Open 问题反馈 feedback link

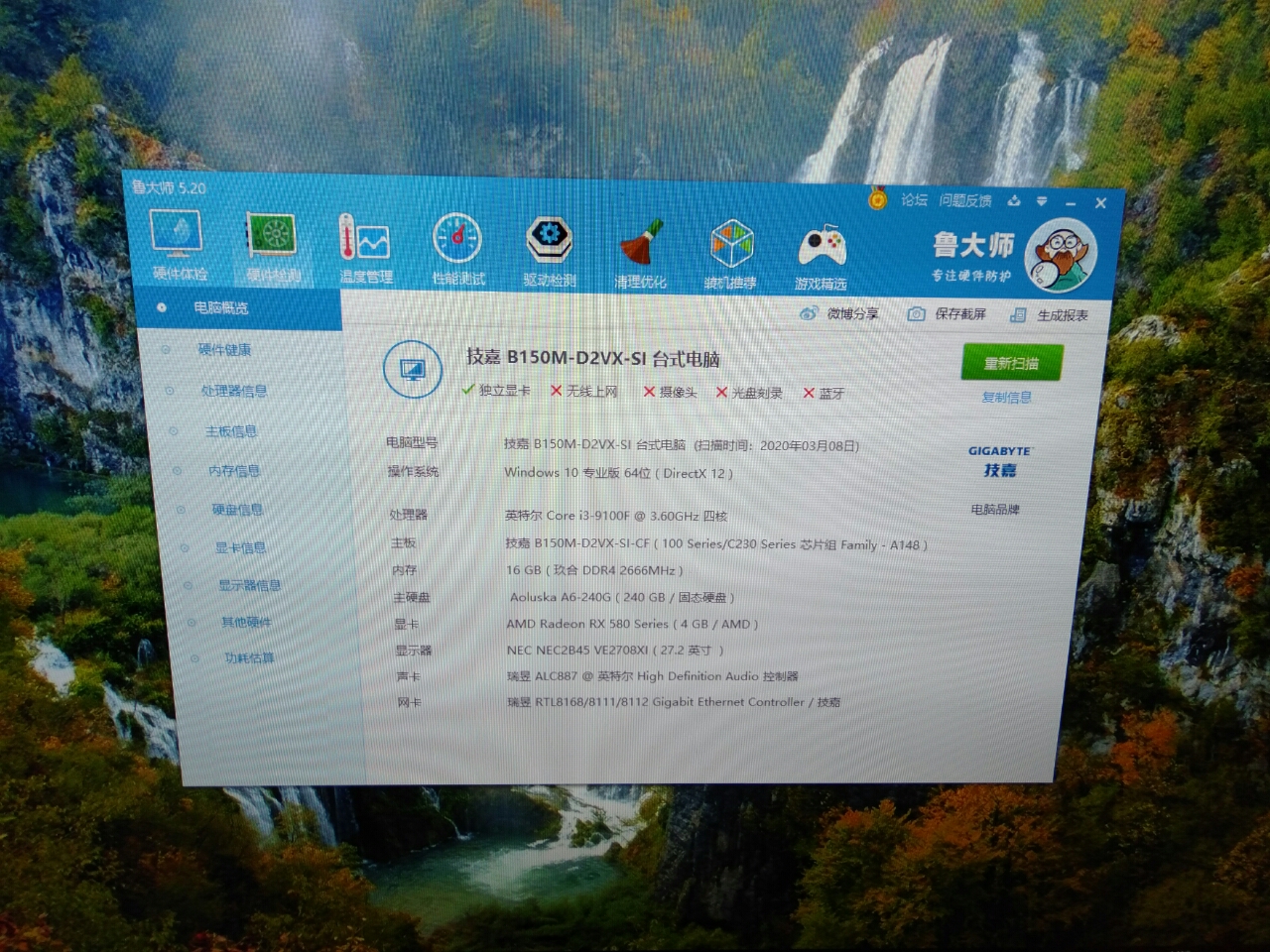pyautogui.click(x=965, y=200)
